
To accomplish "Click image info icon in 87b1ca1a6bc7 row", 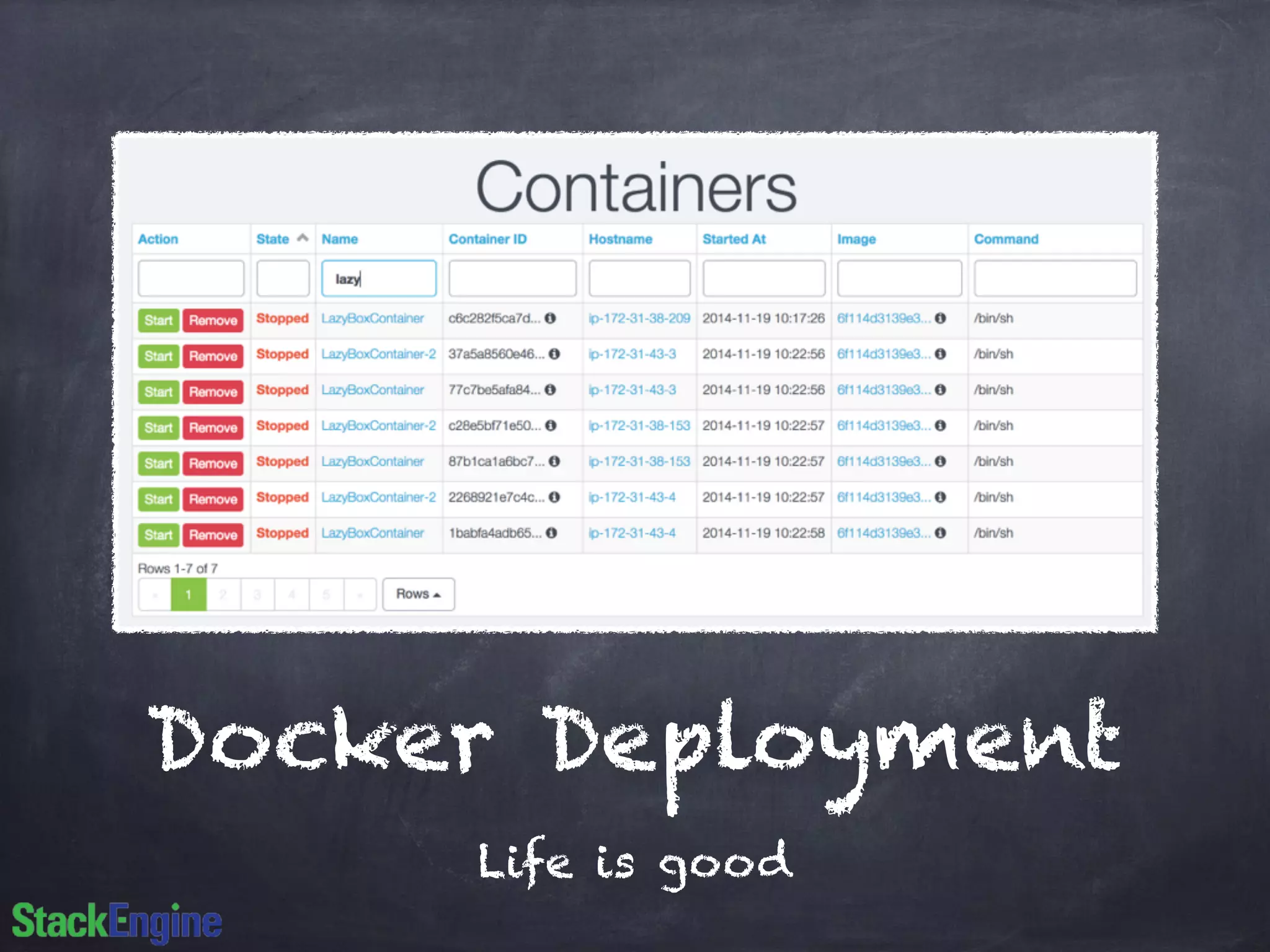I will point(940,462).
